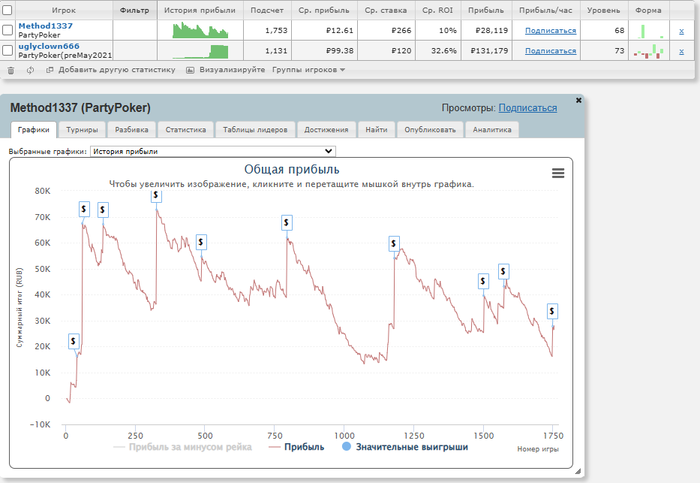Click the ₽99.38 average profit cell
The width and height of the screenshot is (700, 483).
pyautogui.click(x=324, y=51)
